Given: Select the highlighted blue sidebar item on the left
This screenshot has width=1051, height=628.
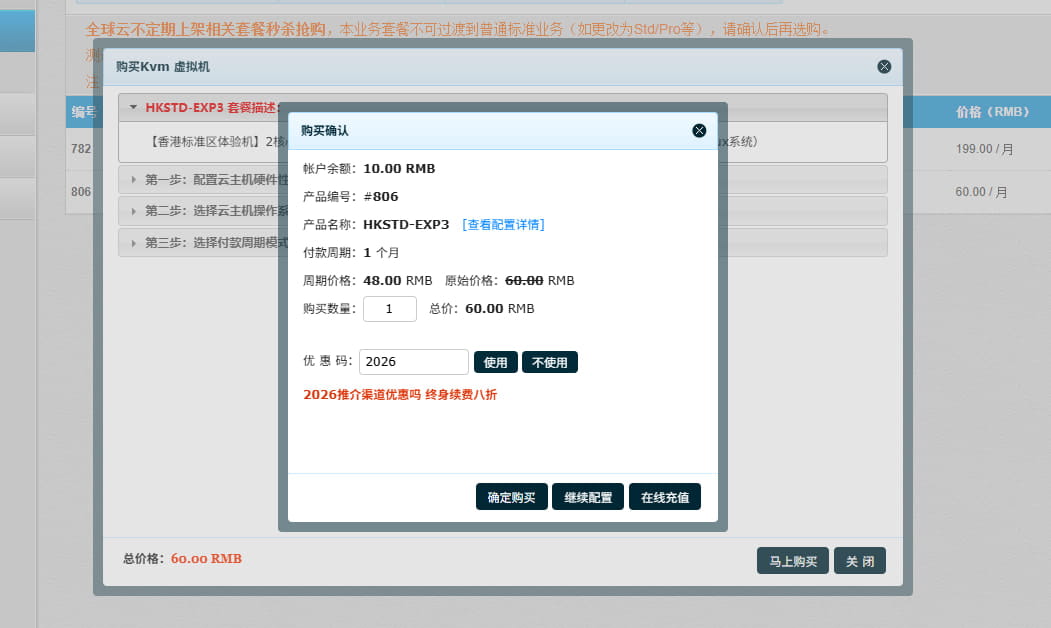Looking at the screenshot, I should 16,30.
